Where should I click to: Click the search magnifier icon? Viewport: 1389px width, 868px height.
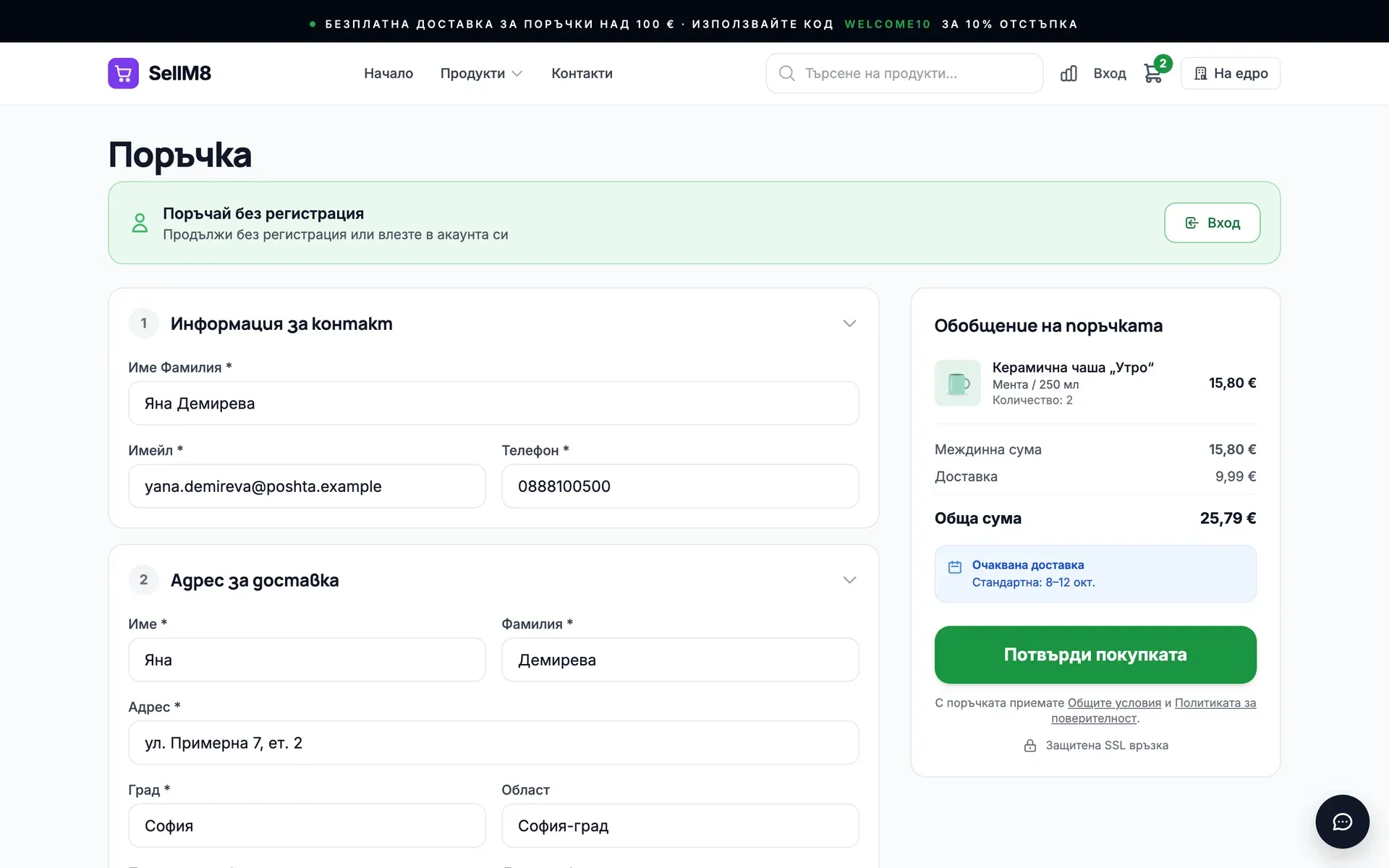tap(786, 73)
